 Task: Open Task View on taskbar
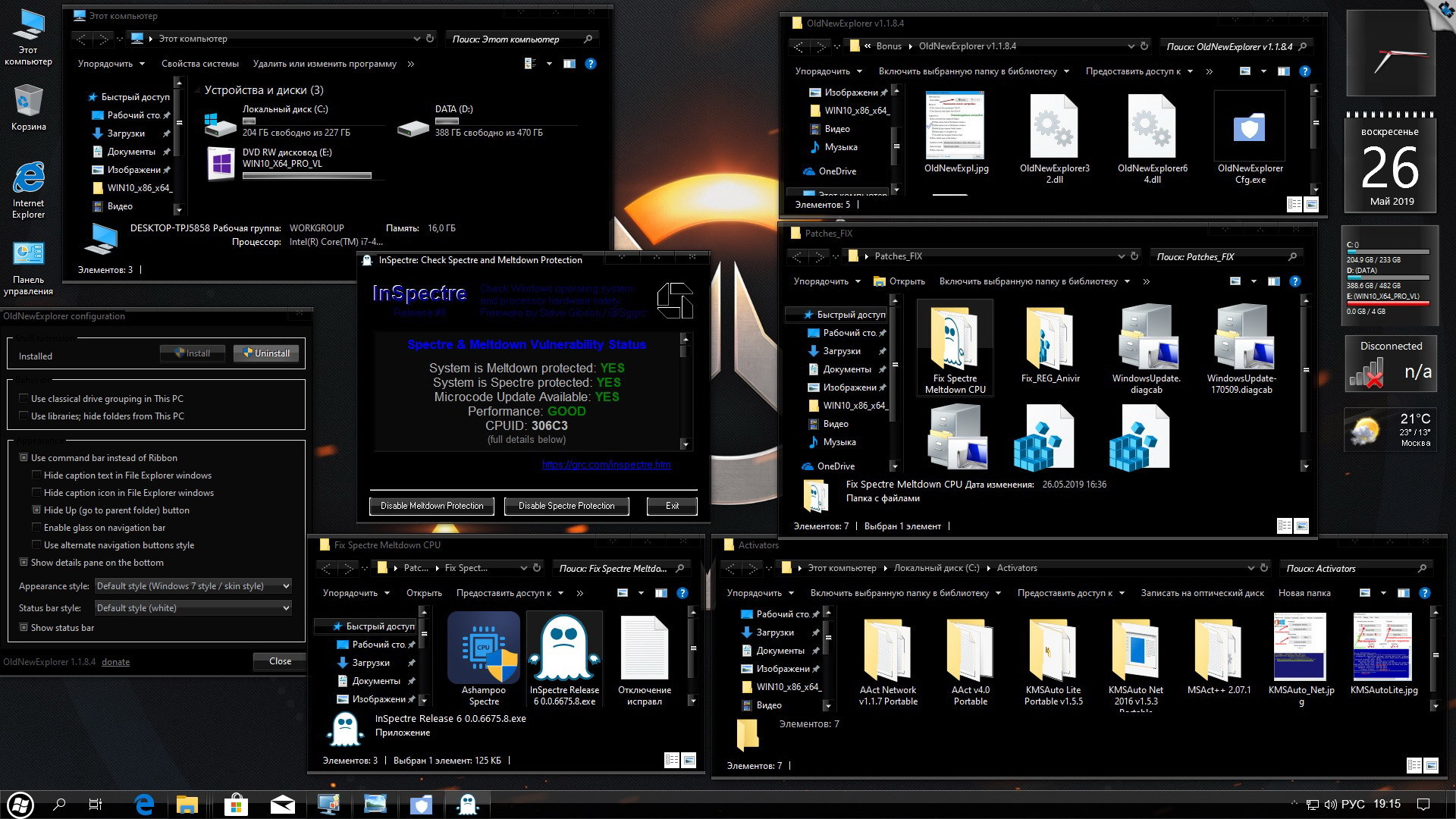[x=95, y=804]
